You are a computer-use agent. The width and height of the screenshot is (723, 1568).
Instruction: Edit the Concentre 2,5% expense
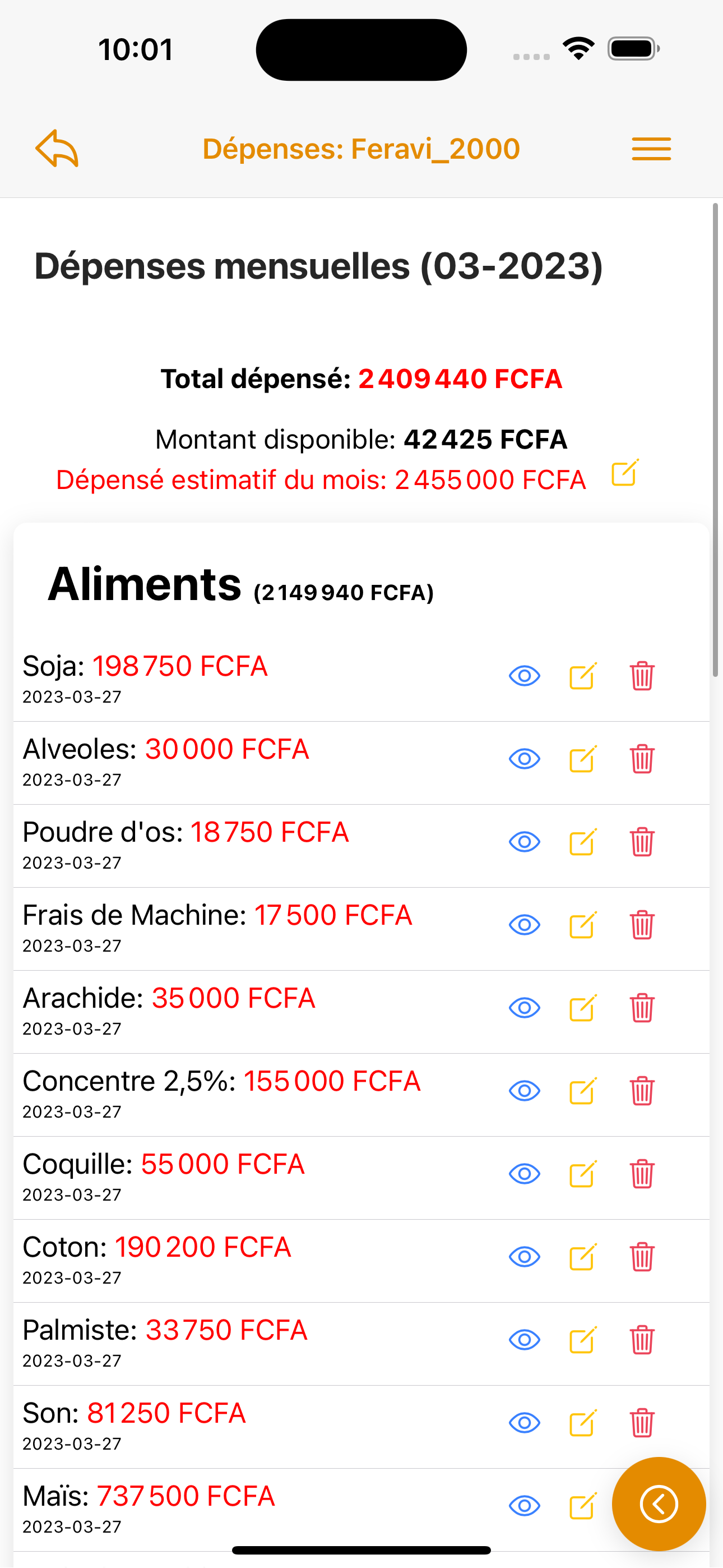582,1091
